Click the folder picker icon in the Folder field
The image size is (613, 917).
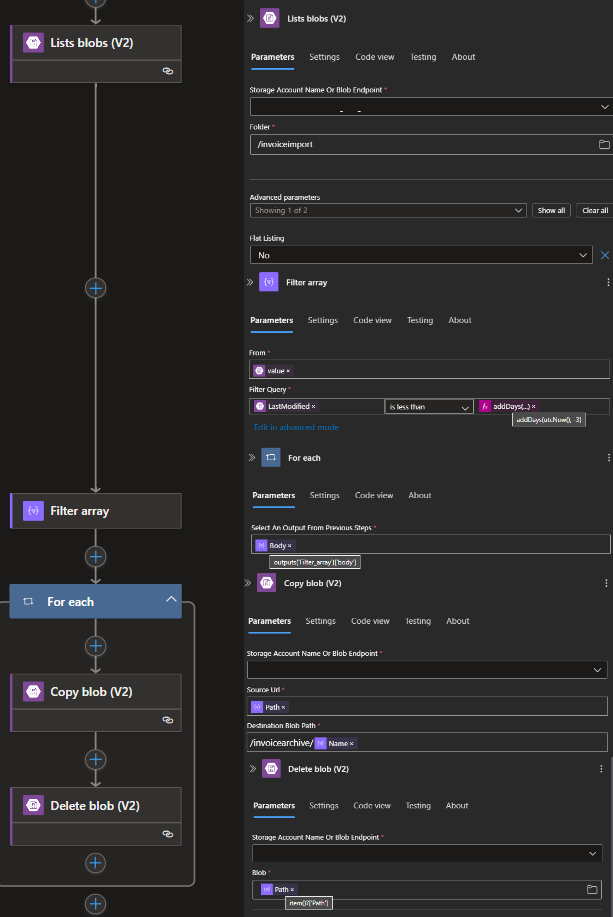(603, 143)
